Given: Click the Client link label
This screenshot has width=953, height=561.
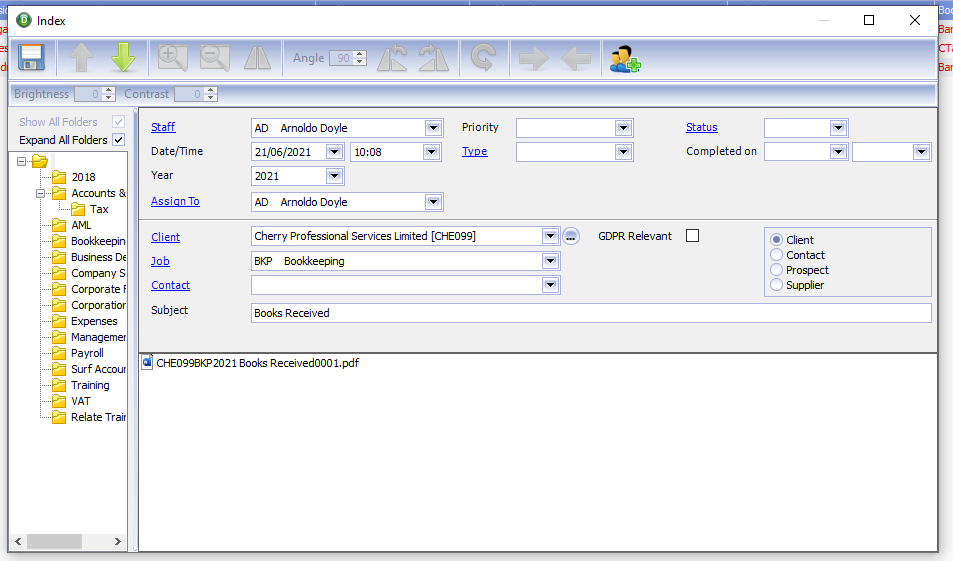Looking at the screenshot, I should pyautogui.click(x=165, y=237).
